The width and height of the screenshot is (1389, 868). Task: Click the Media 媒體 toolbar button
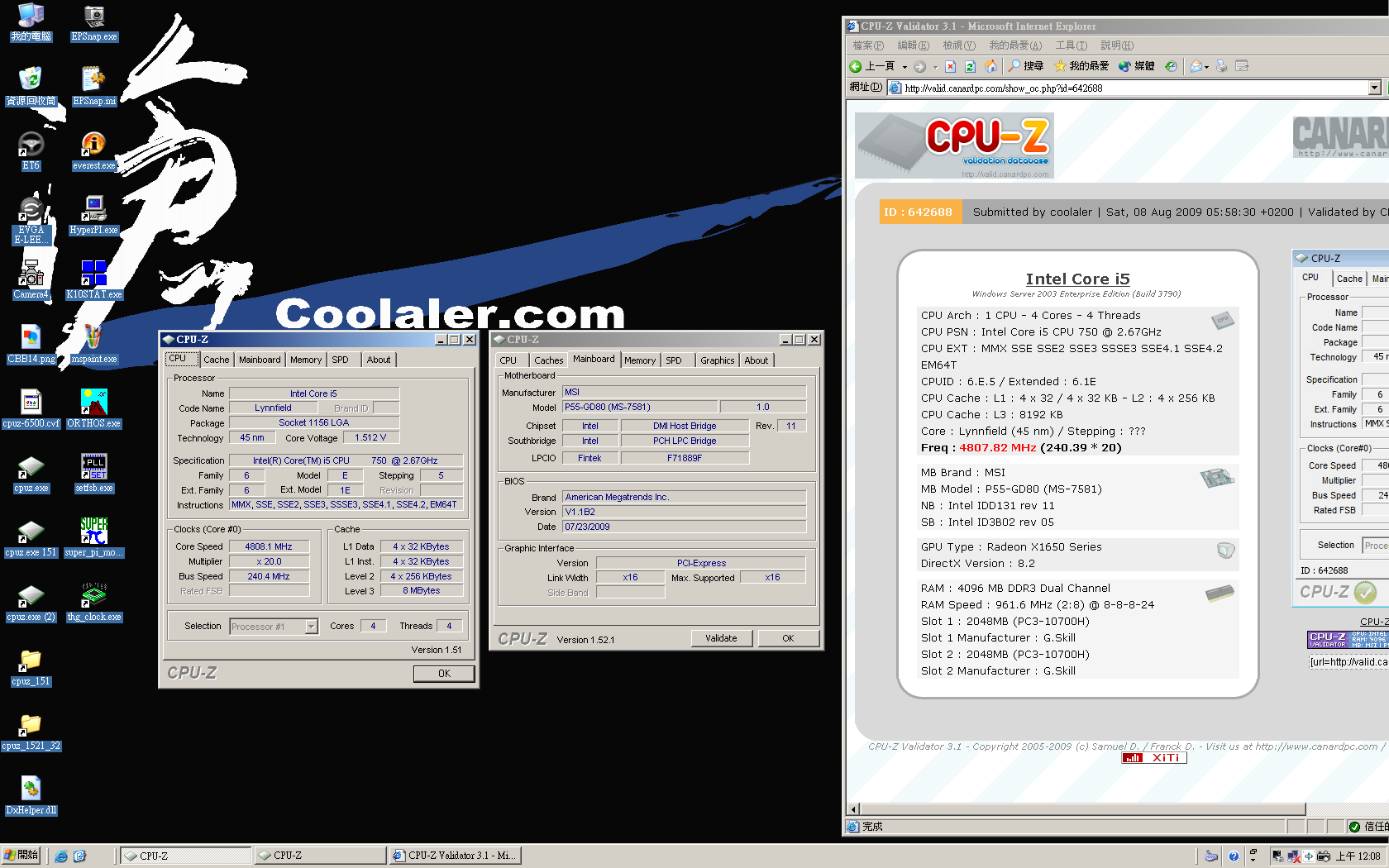(x=1136, y=66)
